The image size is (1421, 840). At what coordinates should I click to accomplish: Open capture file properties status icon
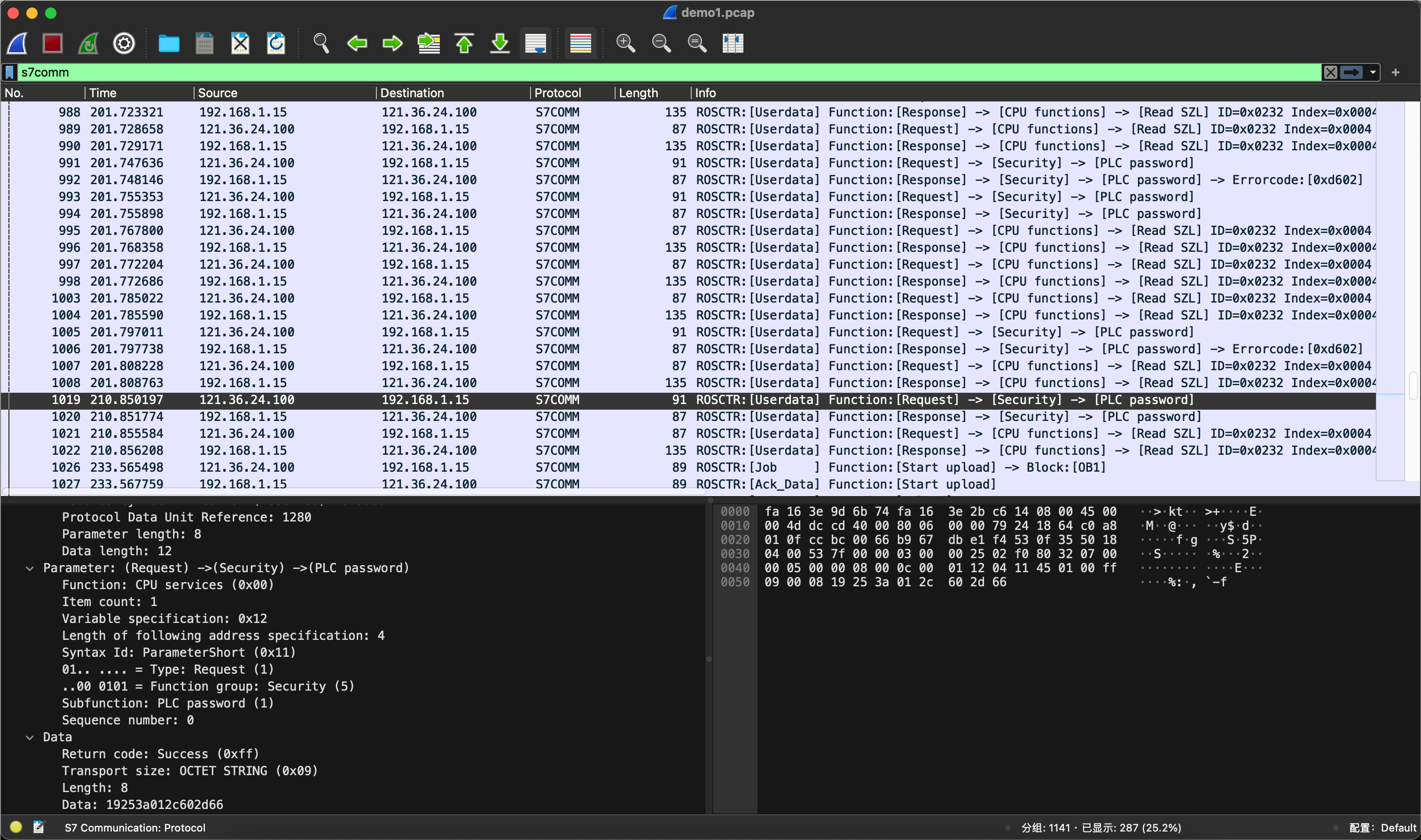(39, 827)
